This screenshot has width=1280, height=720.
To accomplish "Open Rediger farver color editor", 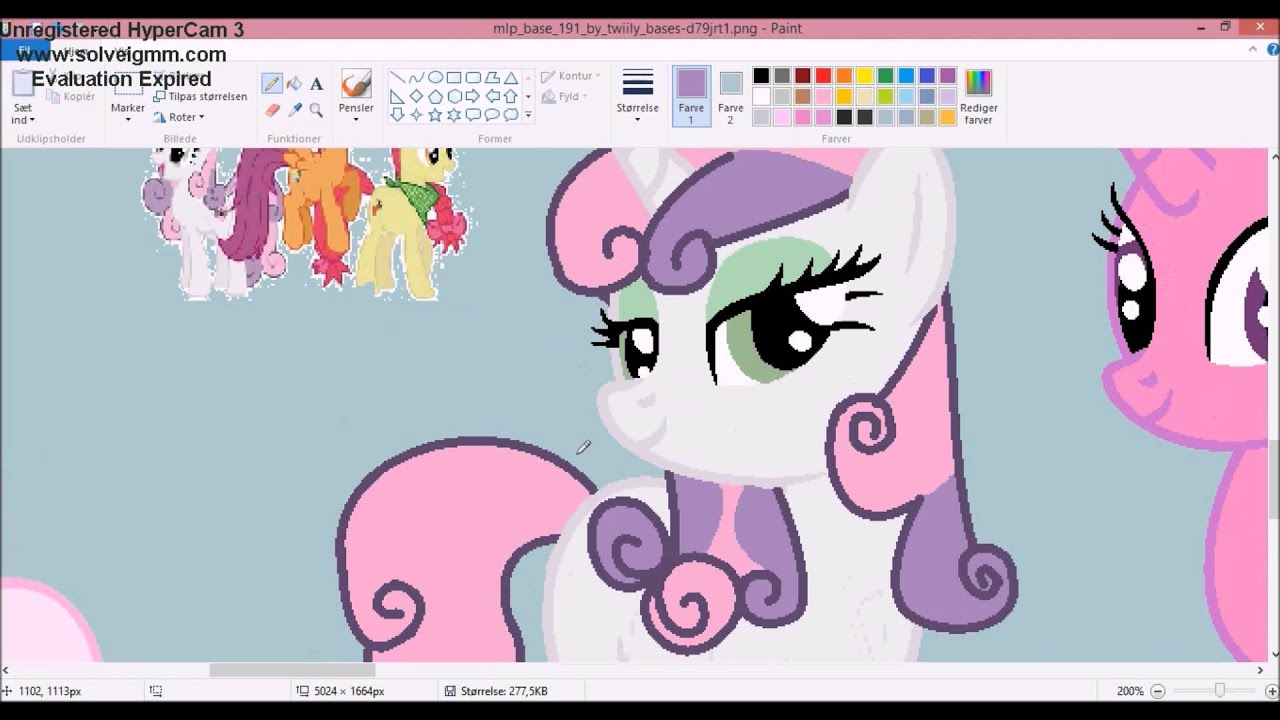I will 978,97.
